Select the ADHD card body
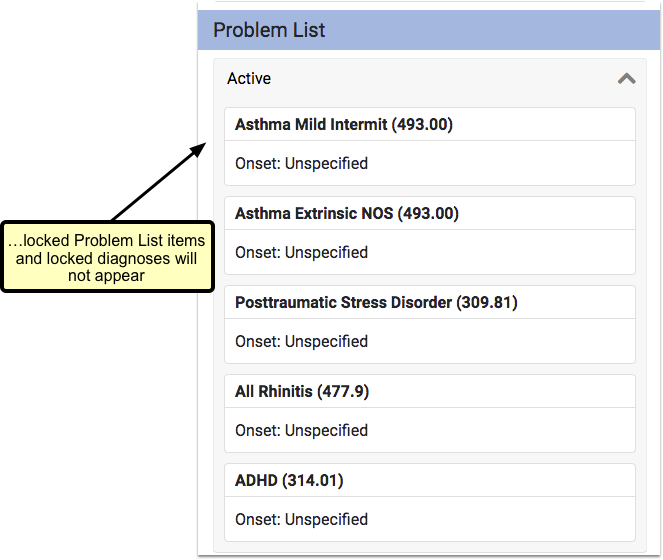The width and height of the screenshot is (663, 560). (x=430, y=519)
